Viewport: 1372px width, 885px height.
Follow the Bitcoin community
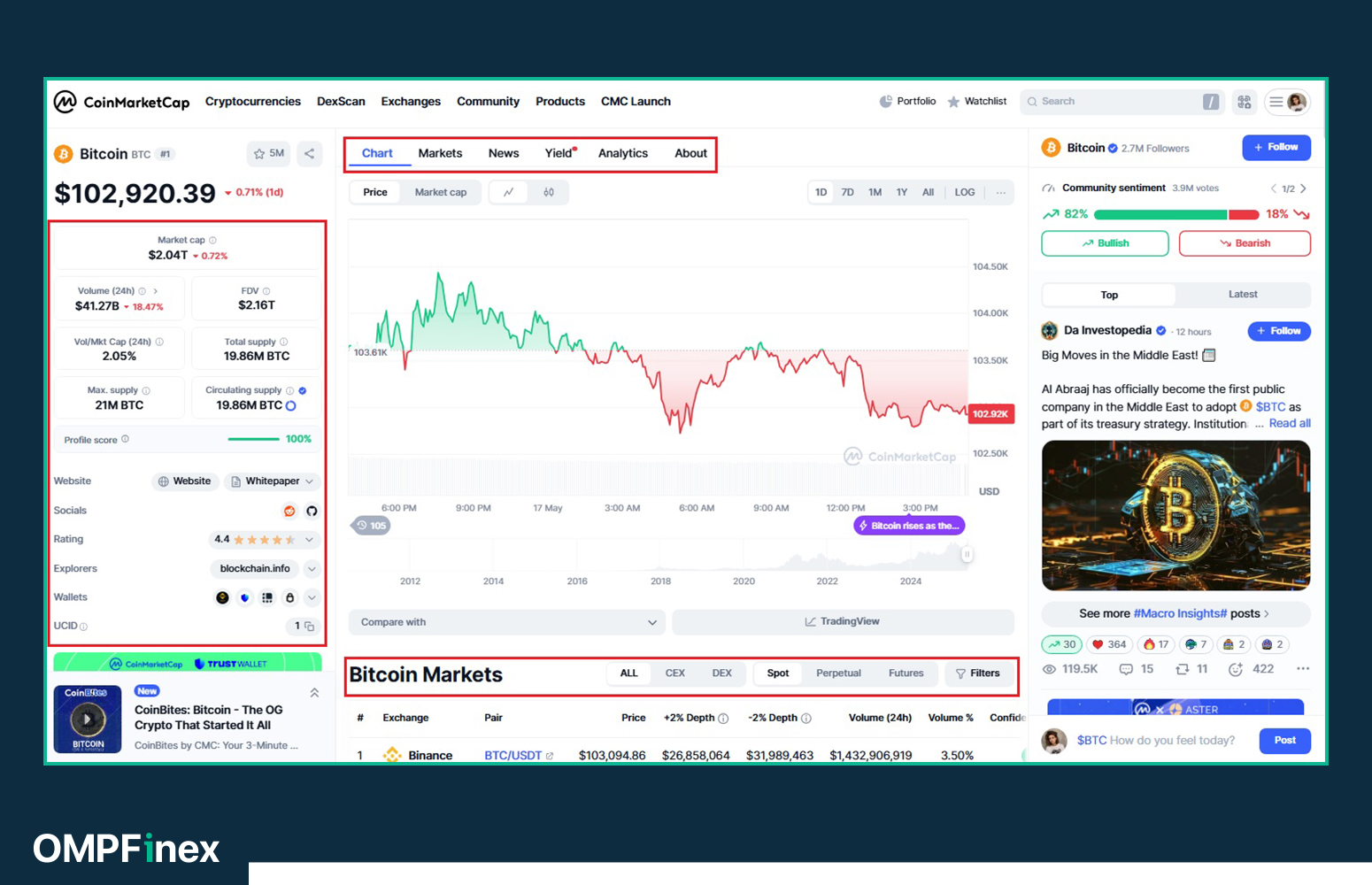(1276, 148)
